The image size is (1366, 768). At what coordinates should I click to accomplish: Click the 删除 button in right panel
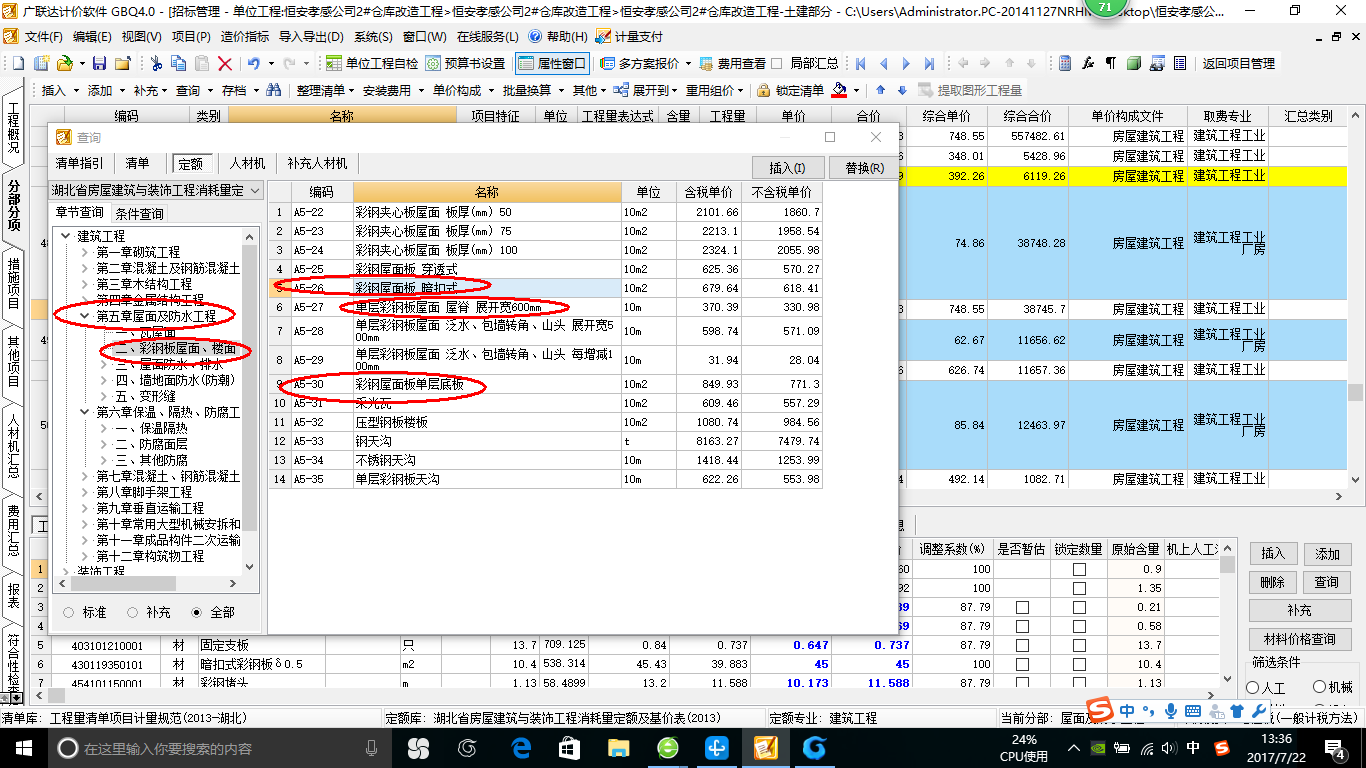coord(1272,582)
